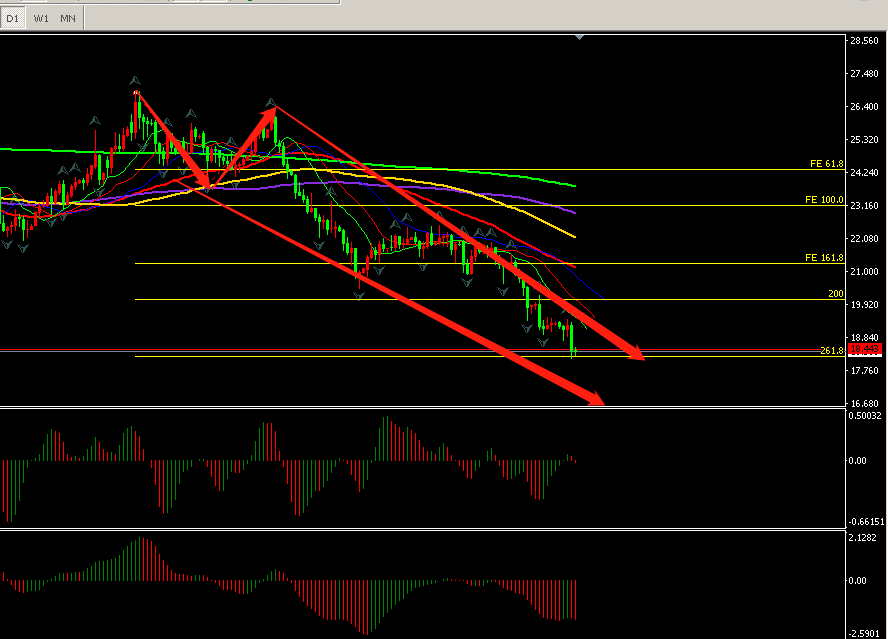This screenshot has width=888, height=639.
Task: Select the W1 weekly timeframe
Action: coord(41,18)
